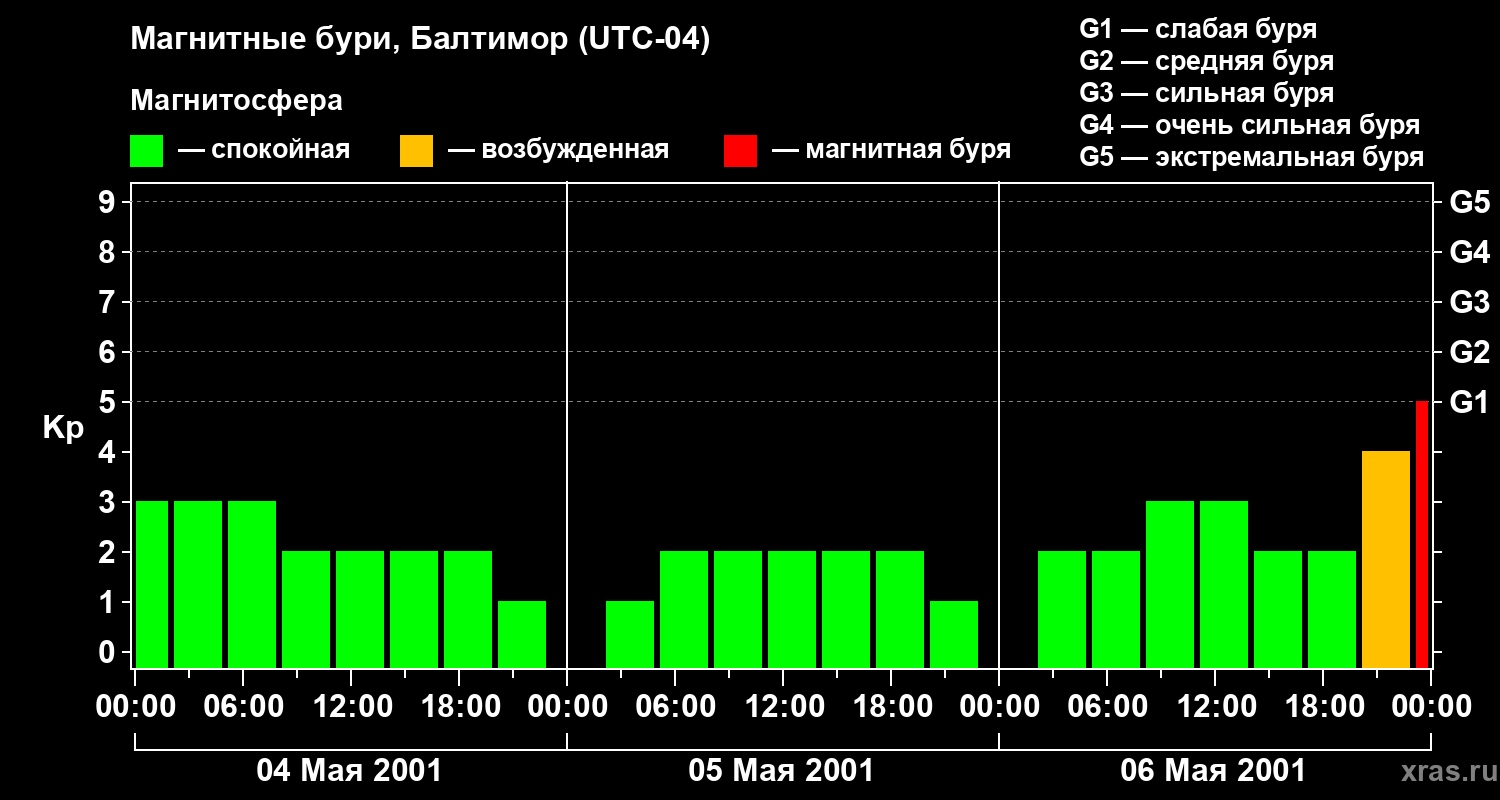The height and width of the screenshot is (800, 1500).
Task: Click the '18:00' time label for 04 Мая
Action: [x=459, y=706]
